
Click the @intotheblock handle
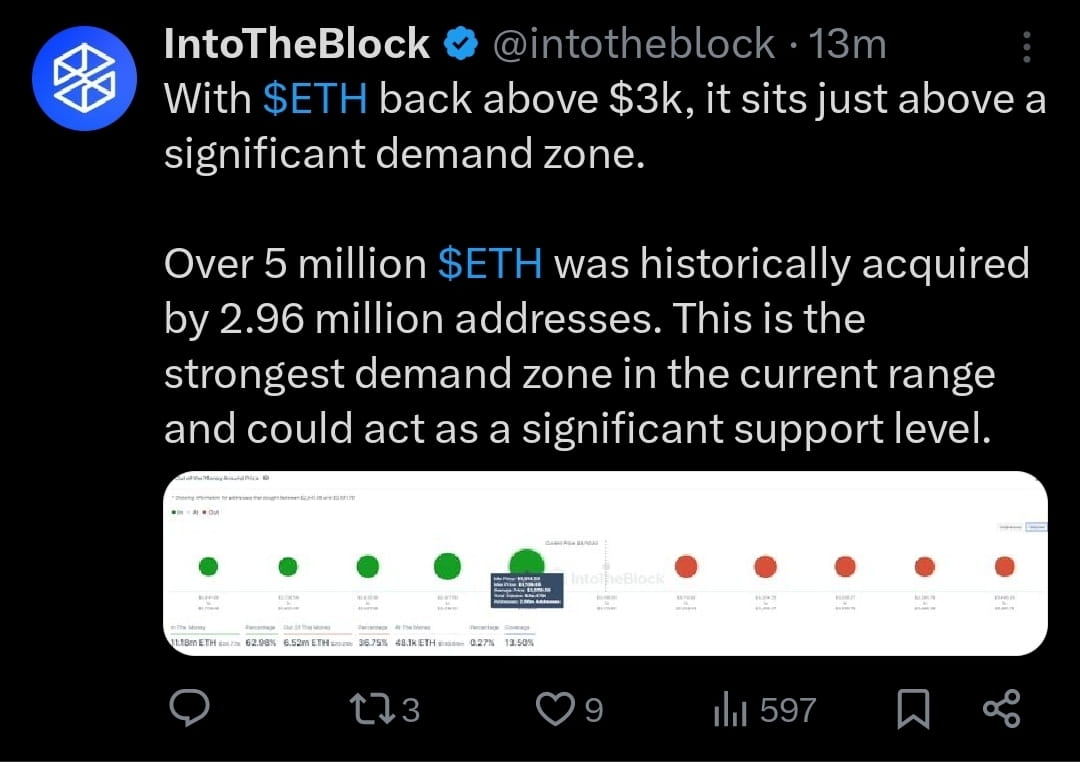pyautogui.click(x=634, y=42)
